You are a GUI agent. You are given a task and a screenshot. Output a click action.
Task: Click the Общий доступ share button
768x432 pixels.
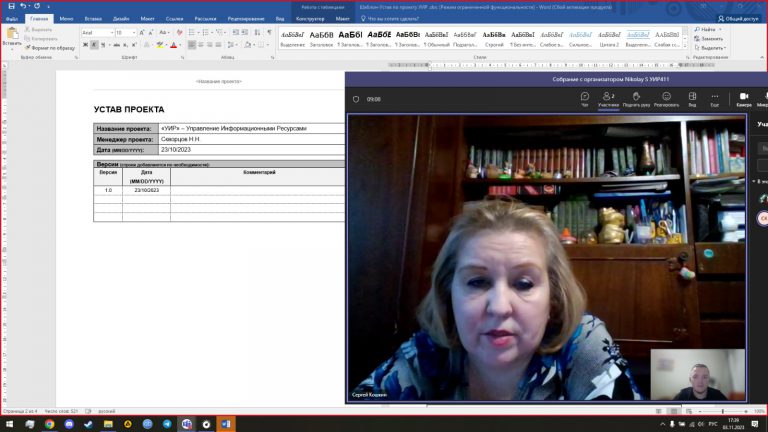[738, 18]
